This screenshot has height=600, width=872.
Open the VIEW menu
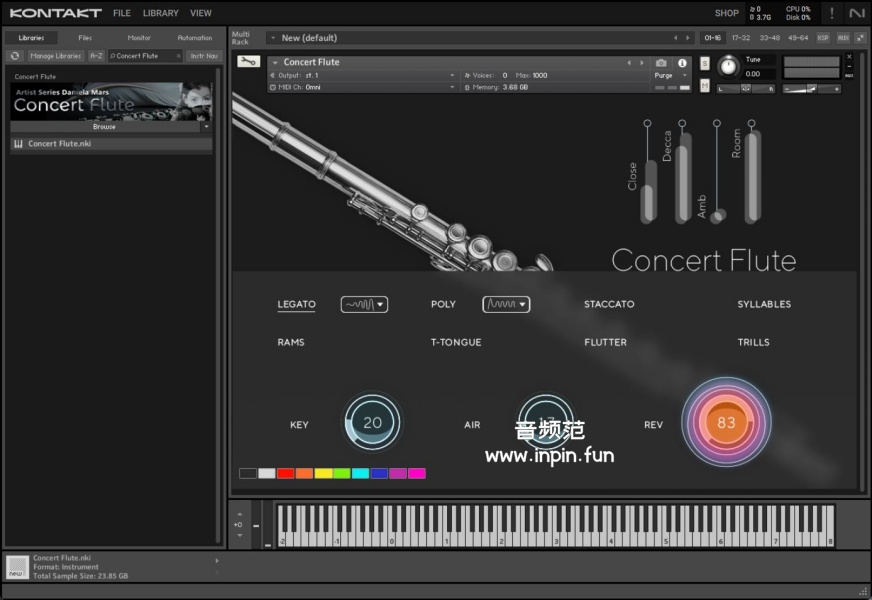(201, 13)
